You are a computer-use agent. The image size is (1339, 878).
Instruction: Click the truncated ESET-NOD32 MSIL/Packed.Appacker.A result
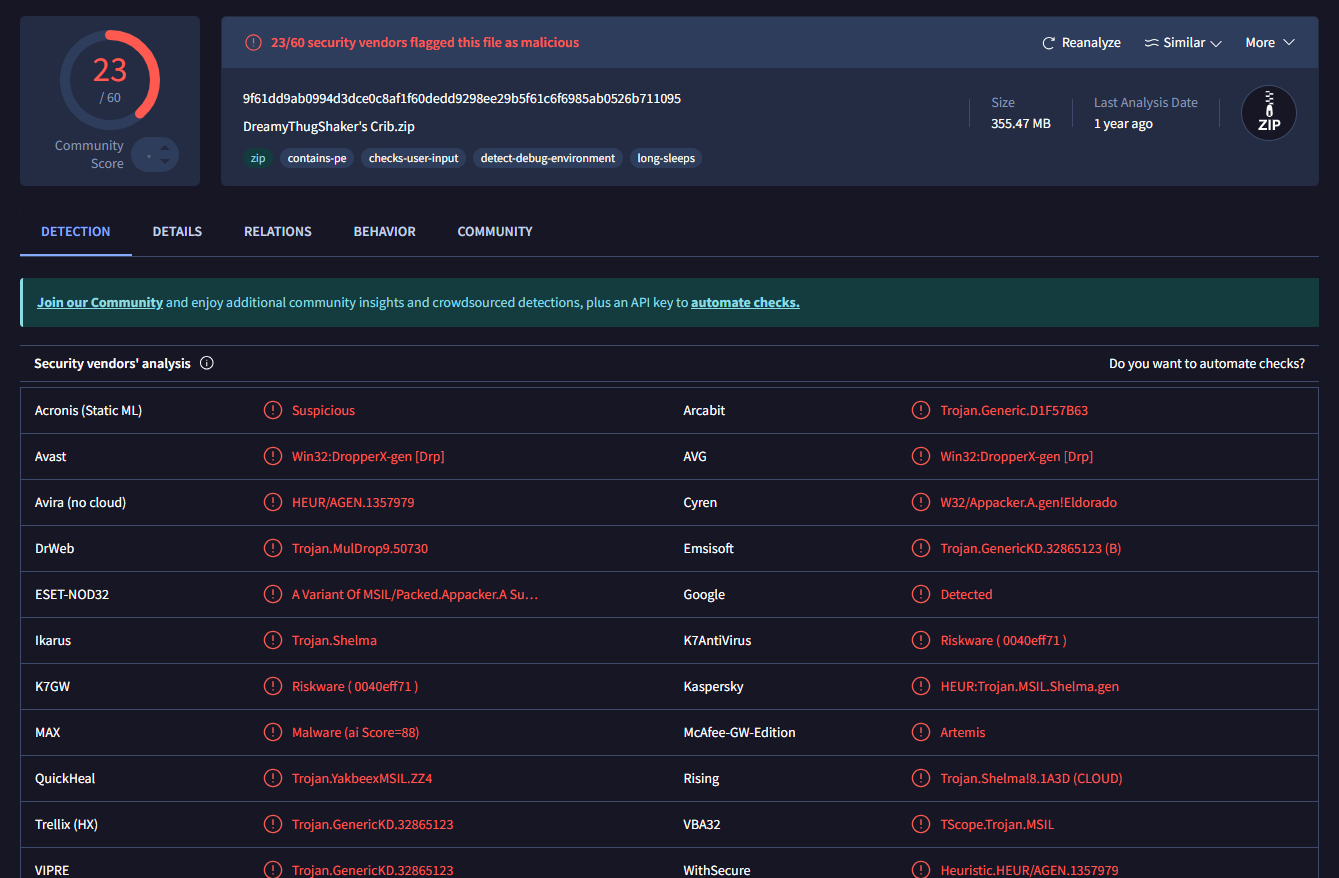tap(415, 594)
